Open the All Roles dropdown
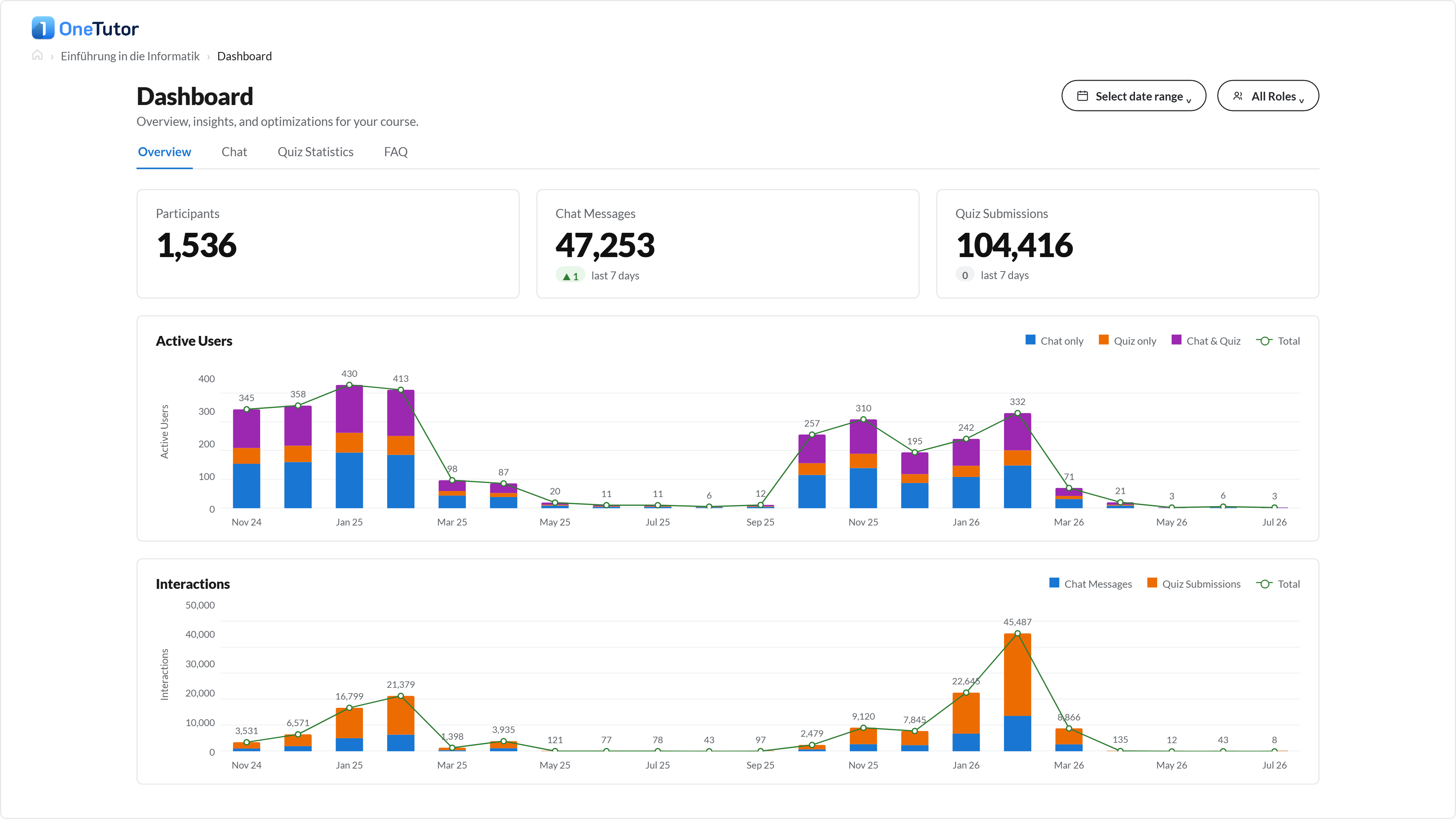The height and width of the screenshot is (819, 1456). [x=1268, y=96]
